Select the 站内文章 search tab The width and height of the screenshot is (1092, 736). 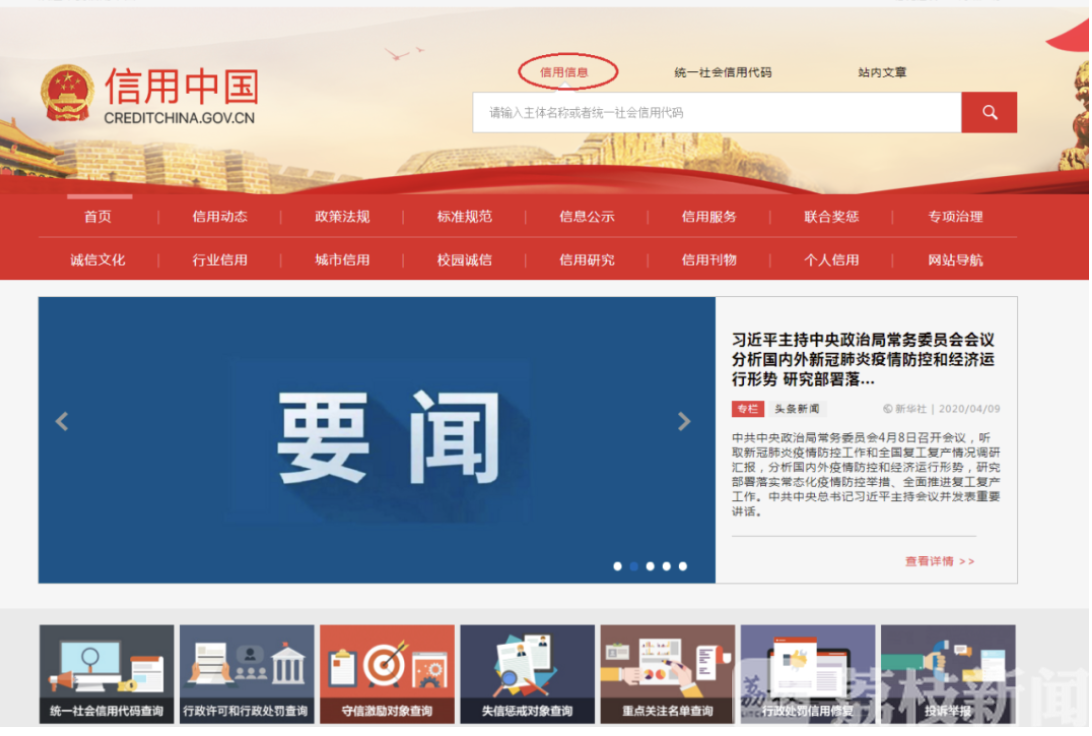pyautogui.click(x=882, y=72)
